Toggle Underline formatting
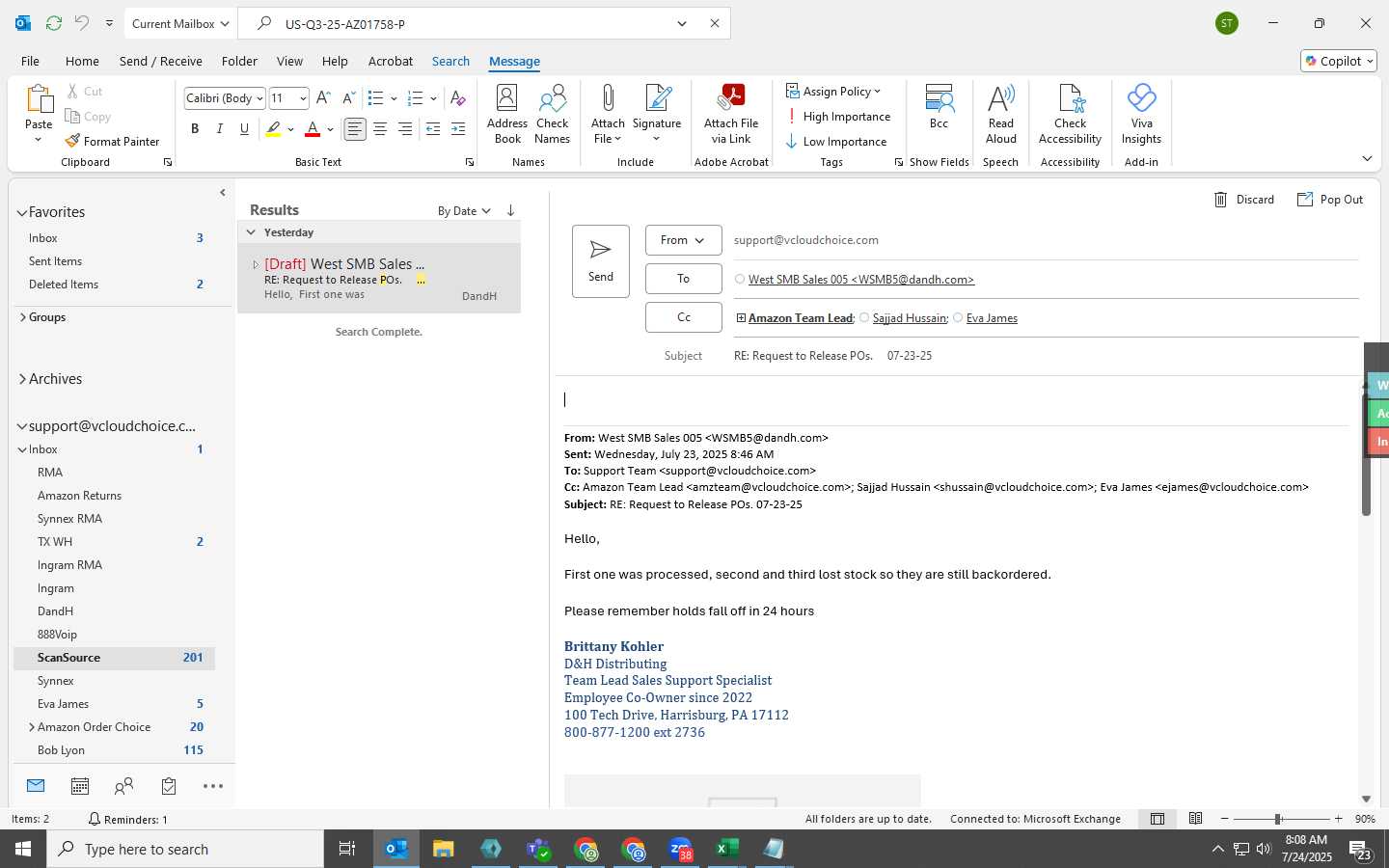 tap(244, 128)
